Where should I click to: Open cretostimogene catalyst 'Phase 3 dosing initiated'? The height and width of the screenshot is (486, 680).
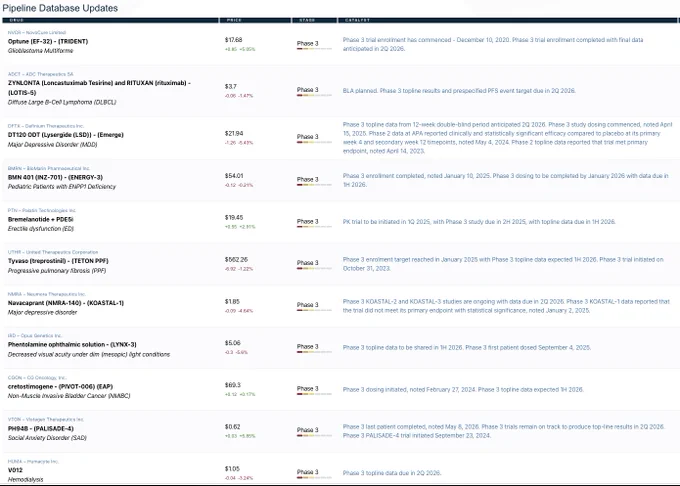click(463, 390)
